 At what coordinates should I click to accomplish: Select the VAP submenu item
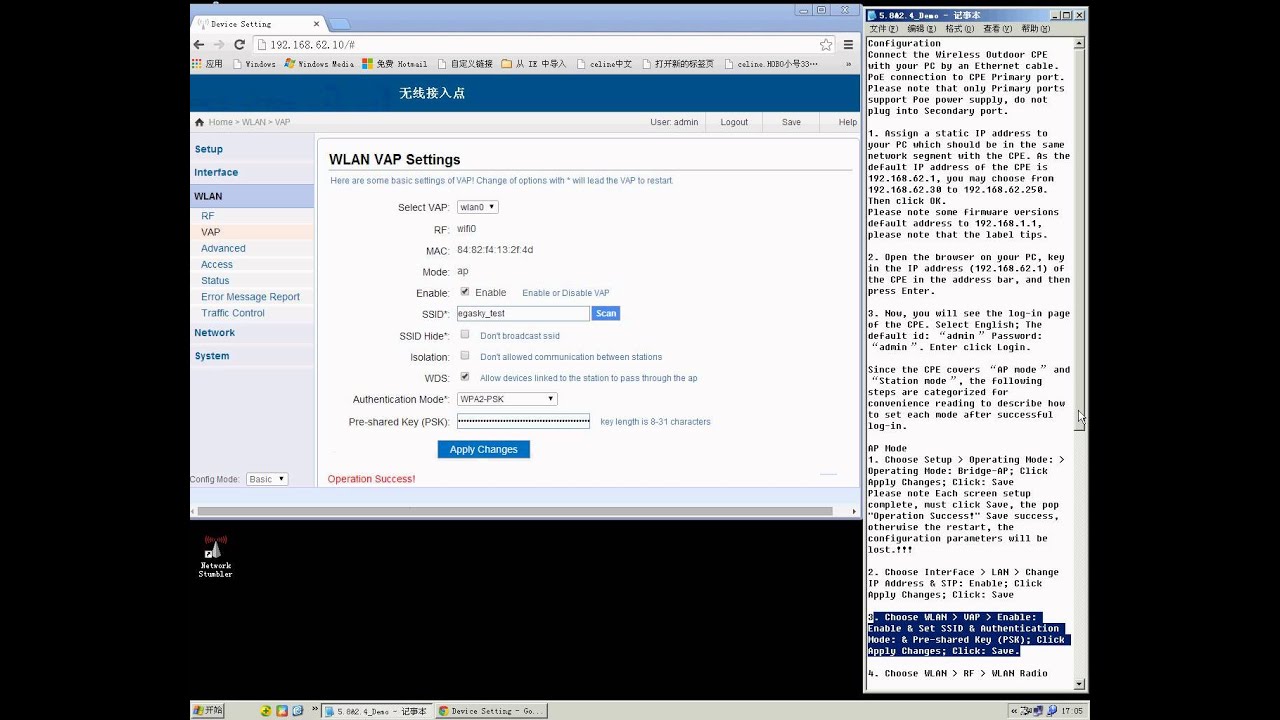coord(251,232)
